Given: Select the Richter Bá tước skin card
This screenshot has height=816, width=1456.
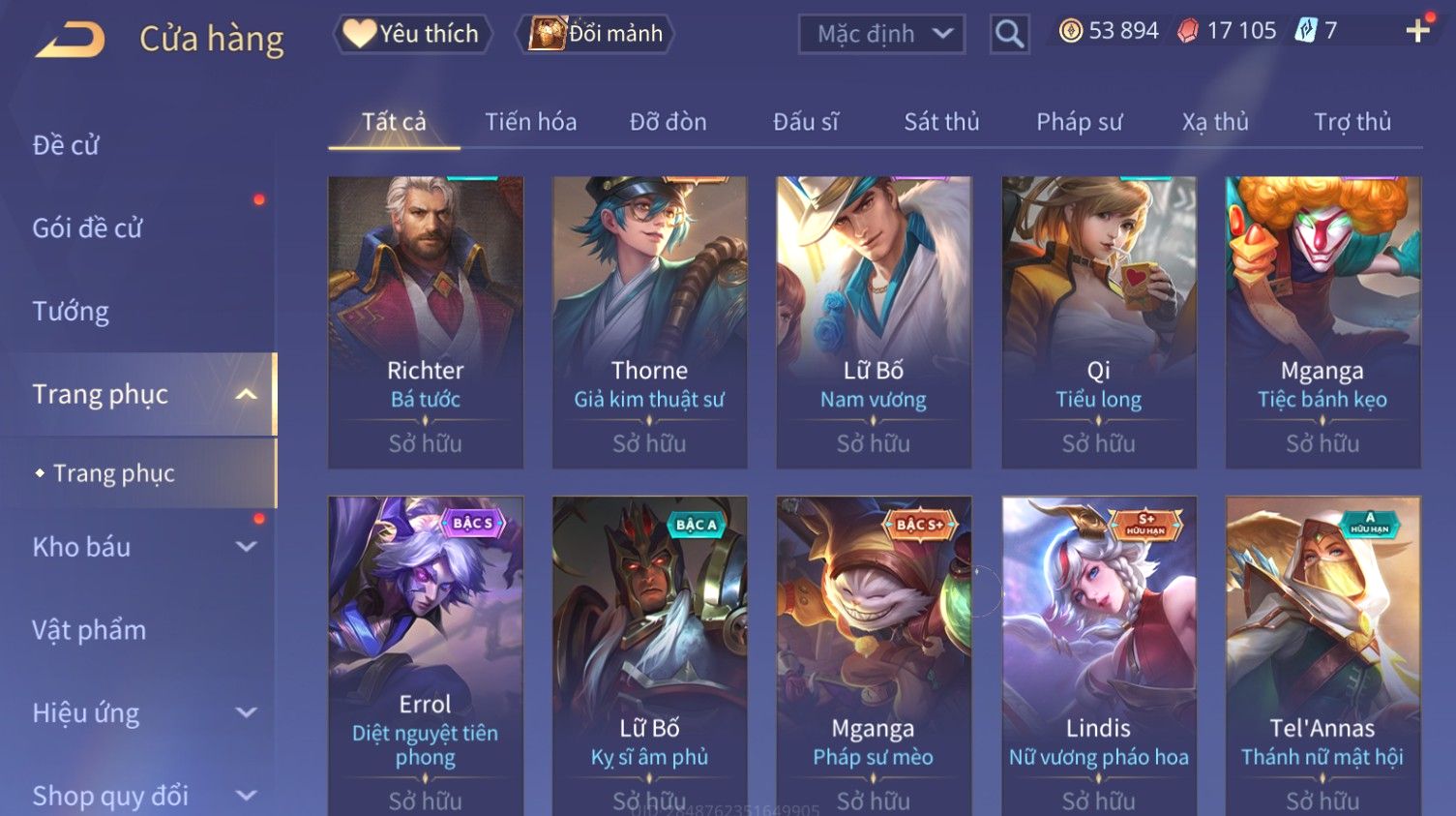Looking at the screenshot, I should (426, 322).
